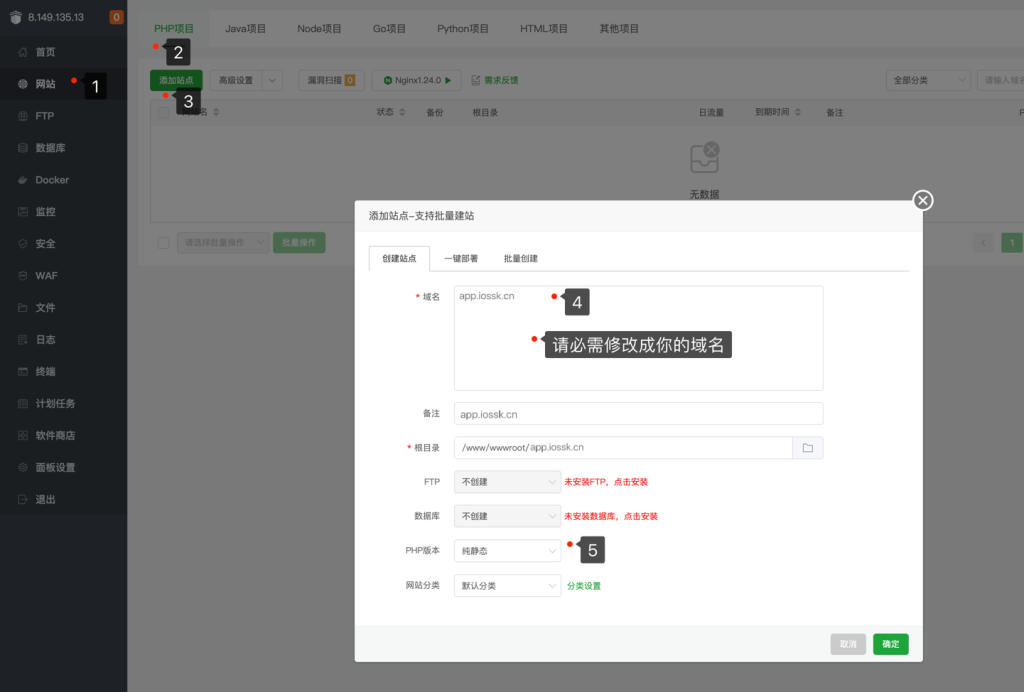Open the 监控 monitoring panel
The width and height of the screenshot is (1024, 692).
(45, 211)
